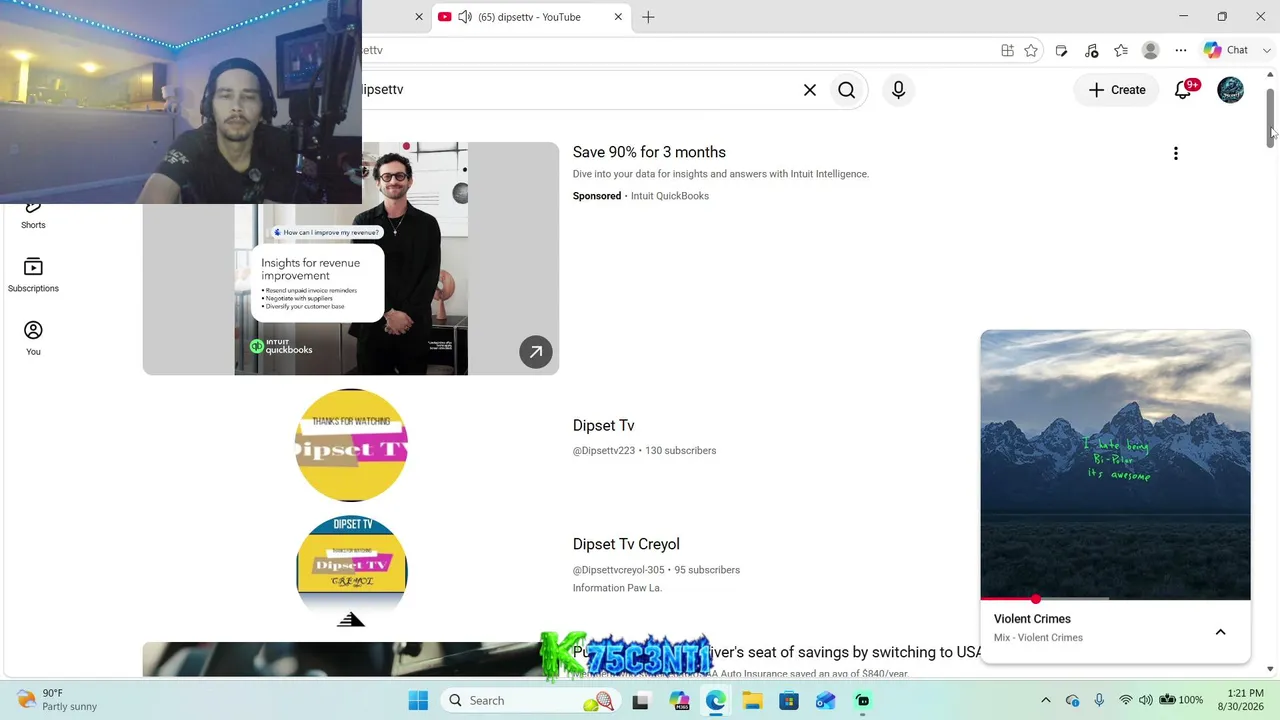Click the Violent Crimes miniplayer video
This screenshot has height=720, width=1280.
[x=1115, y=464]
